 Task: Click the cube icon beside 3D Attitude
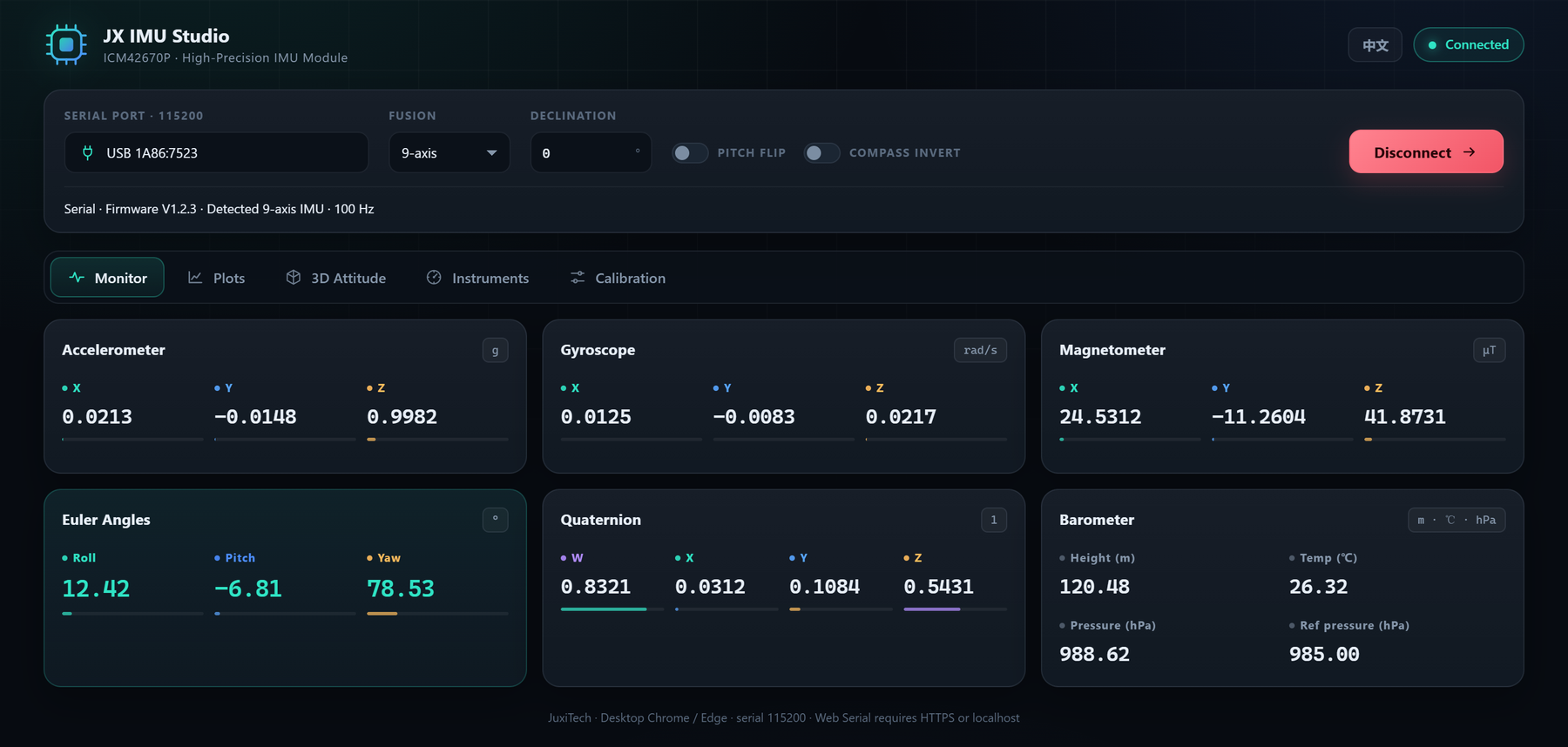[x=294, y=277]
